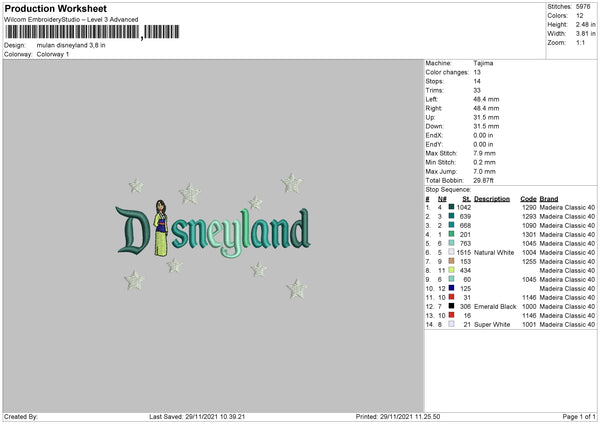Select the Trims value 33
This screenshot has width=600, height=424.
click(x=477, y=90)
